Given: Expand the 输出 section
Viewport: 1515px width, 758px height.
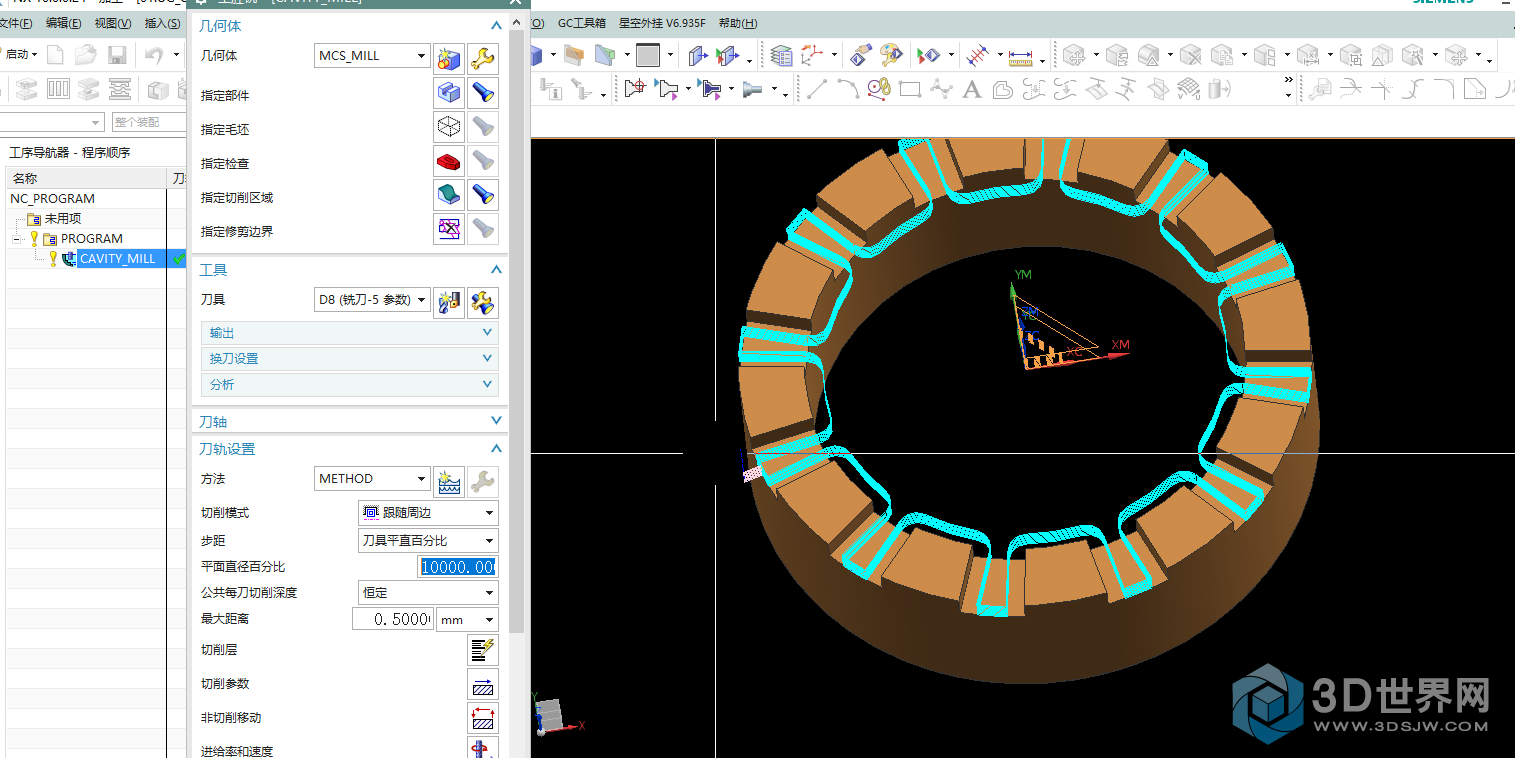Looking at the screenshot, I should [349, 333].
